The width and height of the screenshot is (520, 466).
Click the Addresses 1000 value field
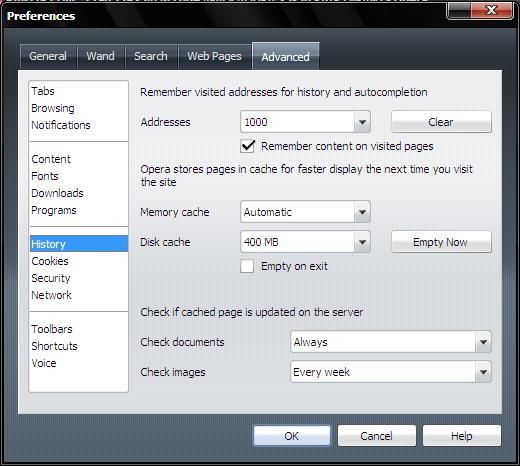297,122
